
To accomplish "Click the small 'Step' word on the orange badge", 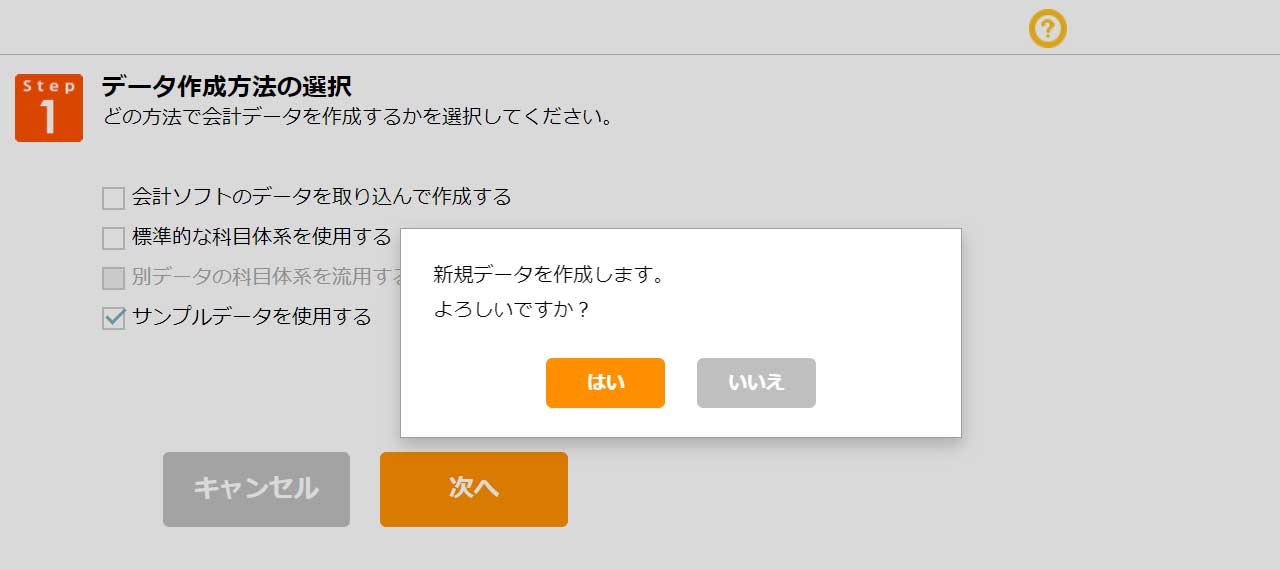I will [48, 86].
